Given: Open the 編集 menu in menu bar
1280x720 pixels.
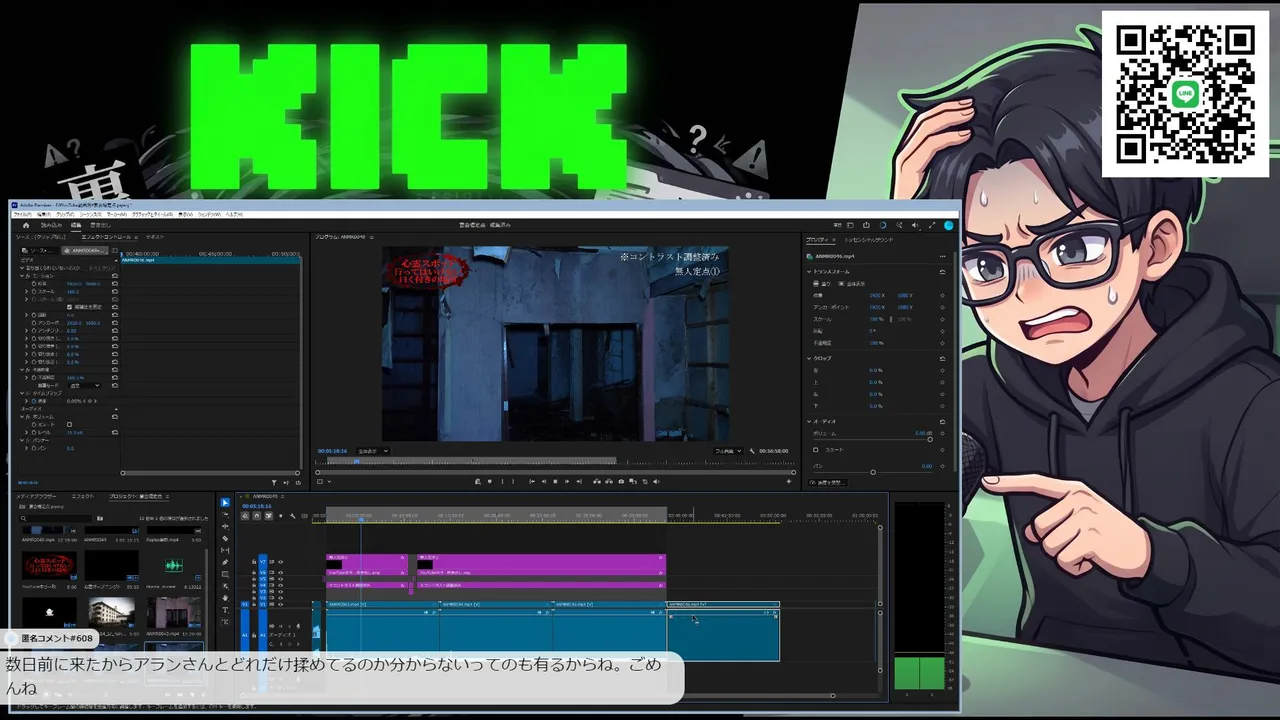Looking at the screenshot, I should pos(44,214).
